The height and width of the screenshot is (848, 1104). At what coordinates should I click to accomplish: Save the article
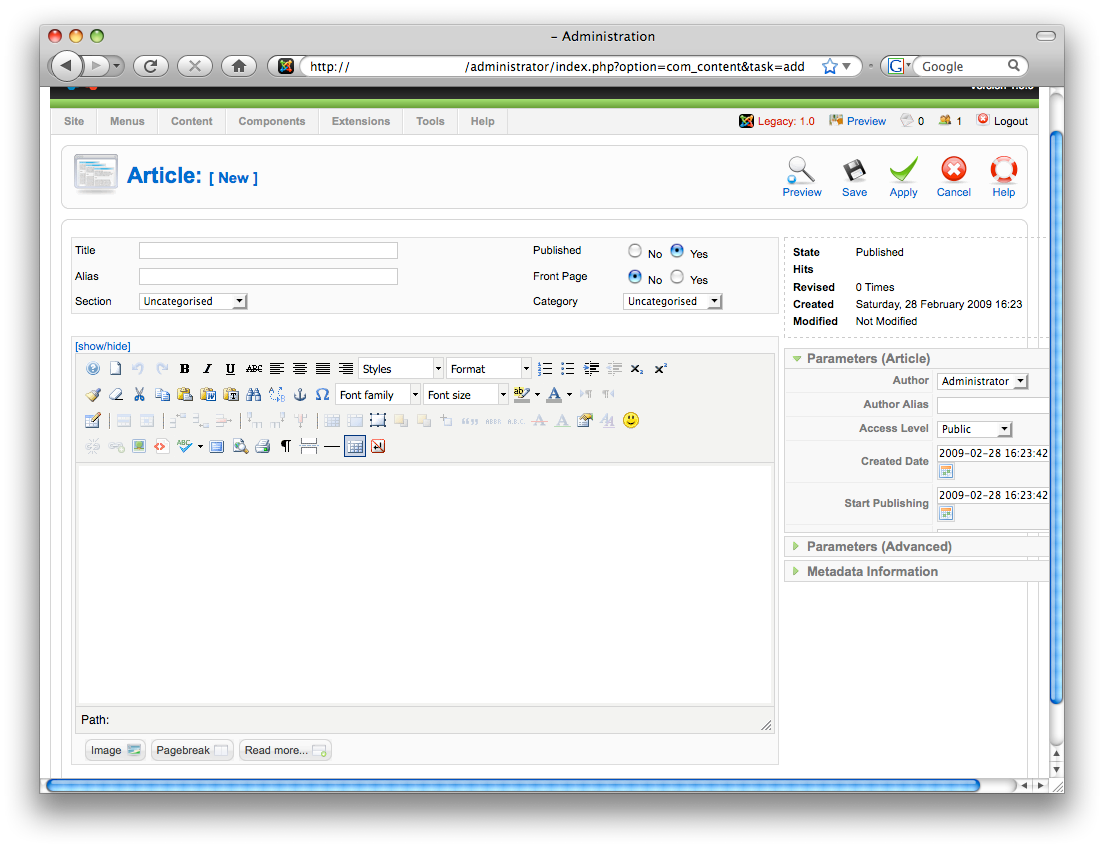click(x=854, y=177)
